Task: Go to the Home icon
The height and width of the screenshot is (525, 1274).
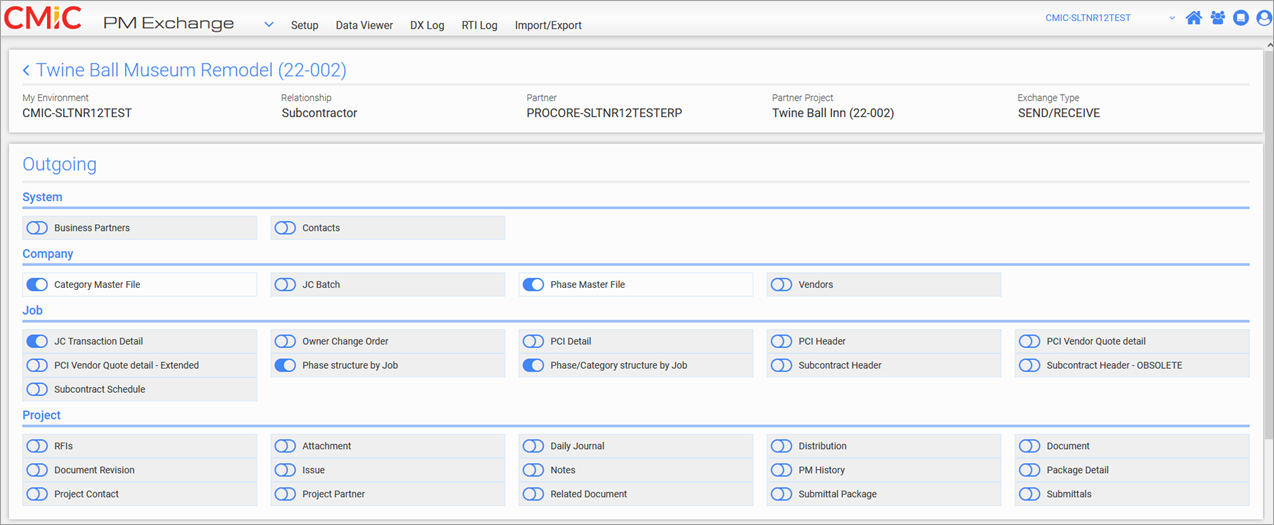Action: point(1193,18)
